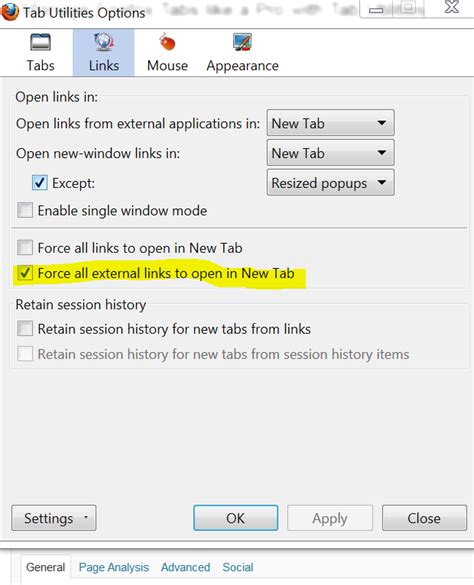Screen dimensions: 474x585
Task: Open the Mouse settings icon
Action: [x=167, y=42]
